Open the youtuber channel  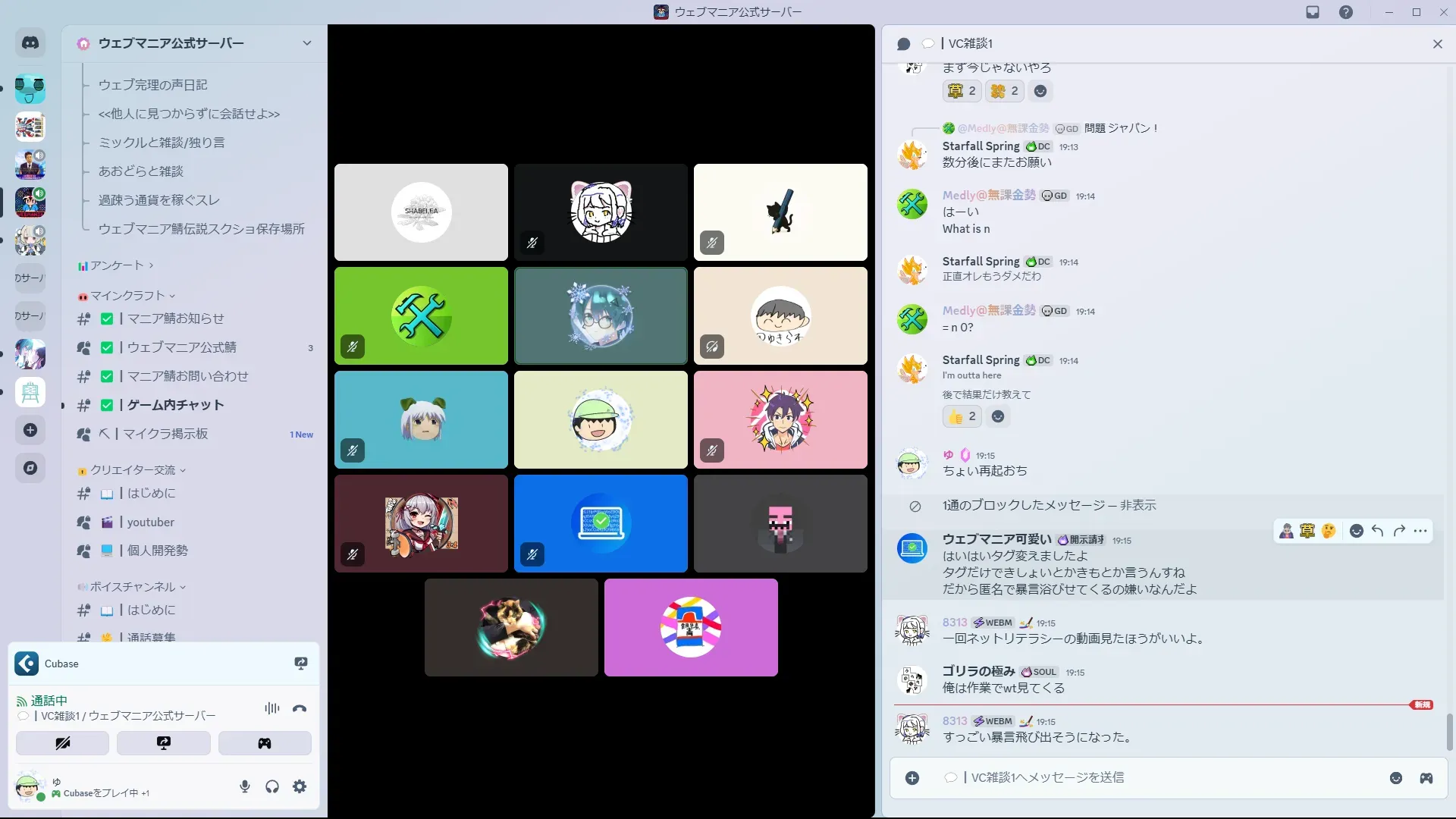pos(150,522)
